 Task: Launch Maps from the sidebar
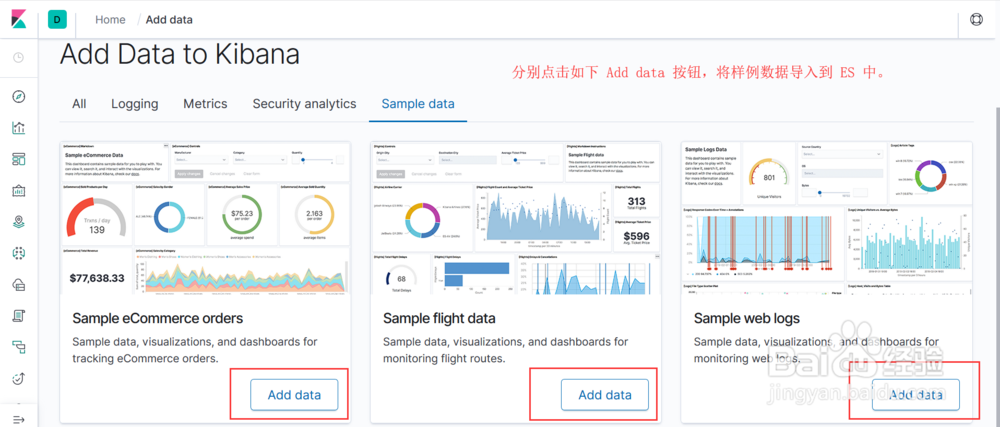pos(19,221)
